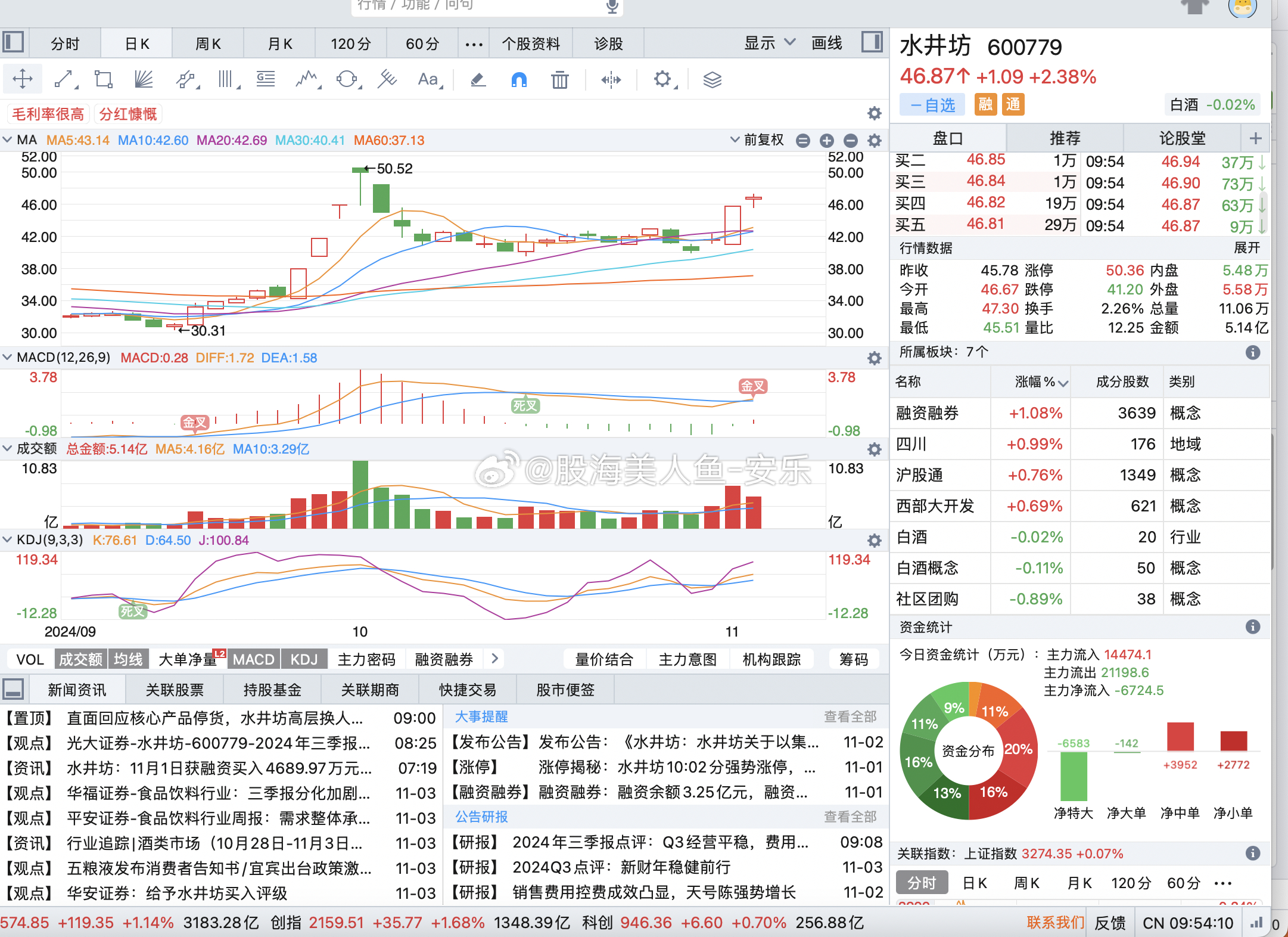Viewport: 1288px width, 937px height.
Task: Click the horizontal compress chart icon
Action: coord(611,79)
